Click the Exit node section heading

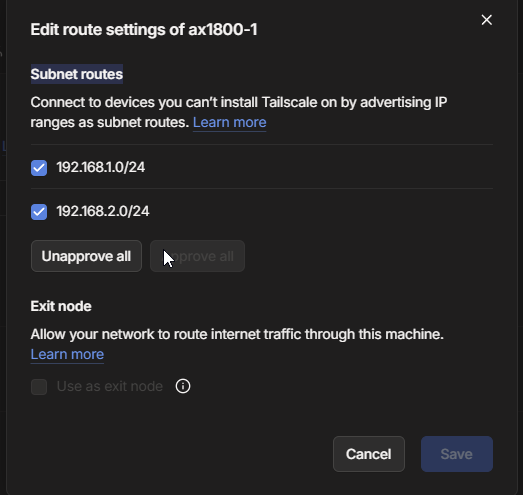pos(61,306)
